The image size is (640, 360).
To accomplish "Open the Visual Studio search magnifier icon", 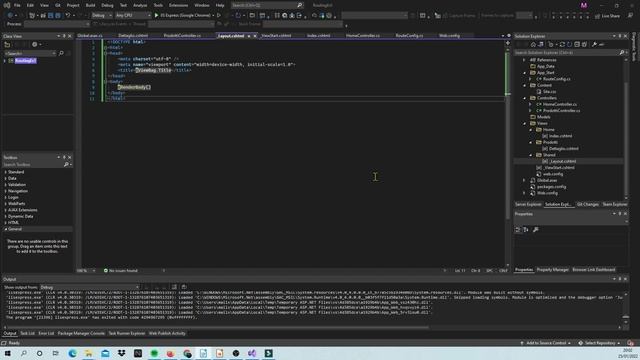I will [300, 5].
